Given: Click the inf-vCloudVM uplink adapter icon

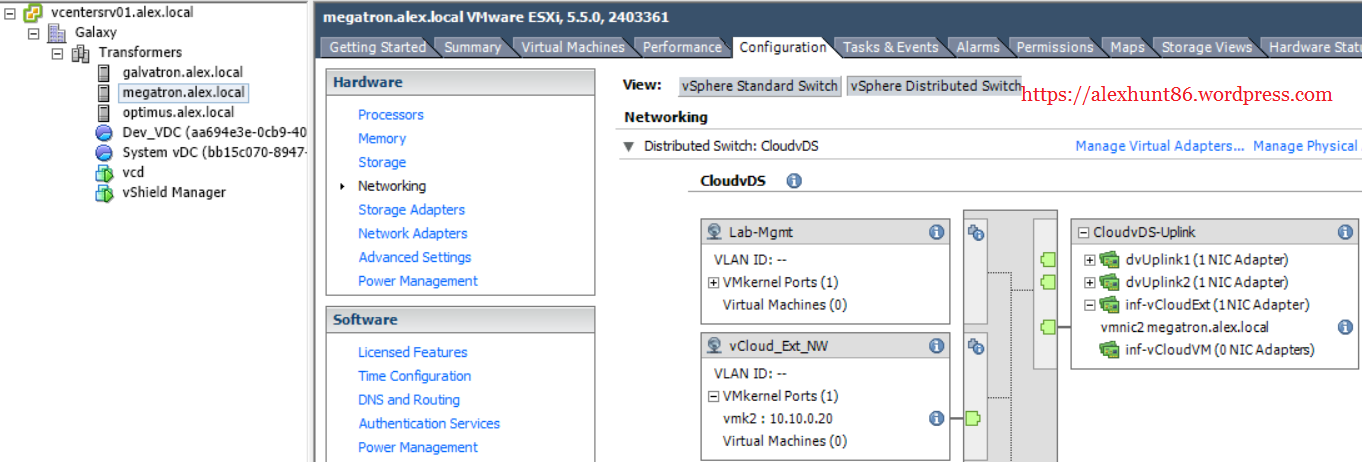Looking at the screenshot, I should tap(1109, 350).
